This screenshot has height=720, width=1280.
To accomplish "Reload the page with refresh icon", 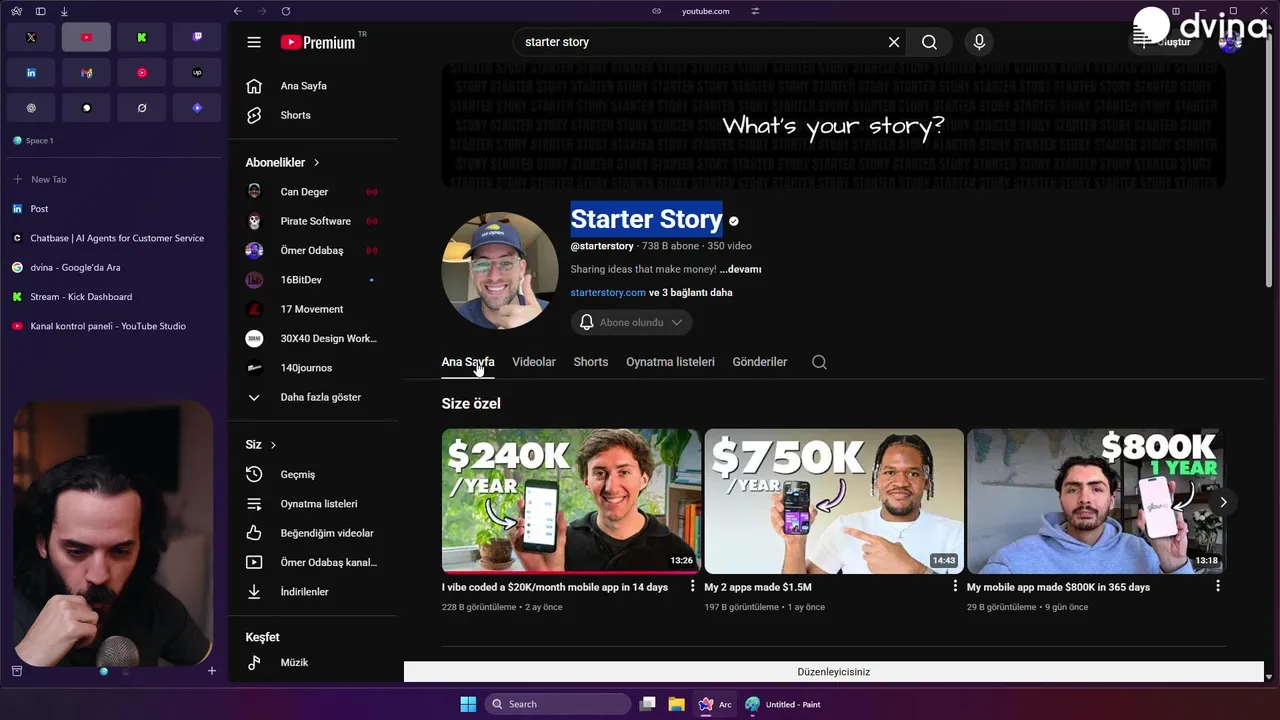I will pos(286,11).
